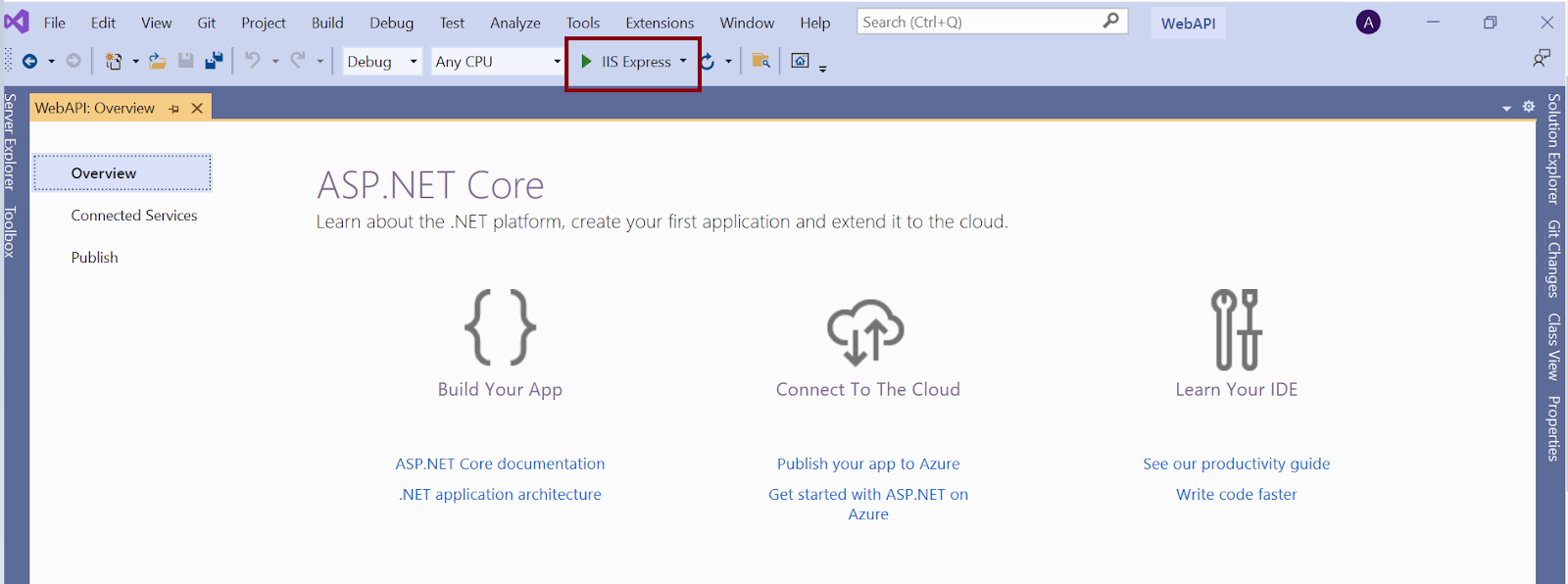
Task: Open the Write code faster link
Action: coord(1236,494)
